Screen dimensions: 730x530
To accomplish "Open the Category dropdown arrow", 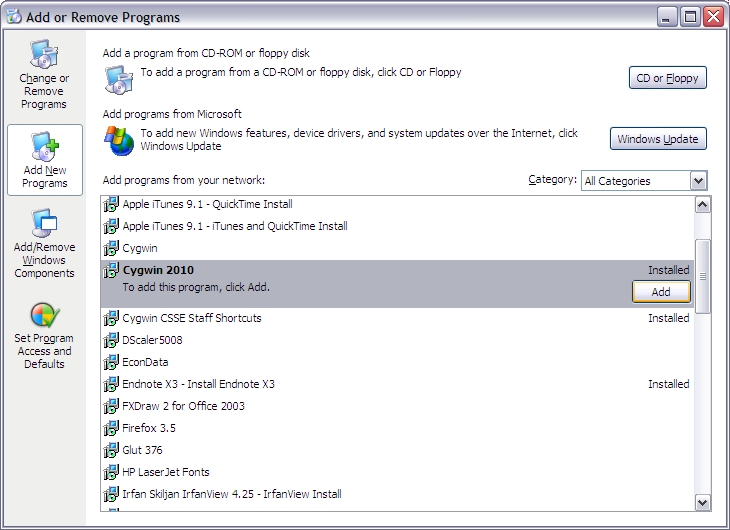I will click(x=698, y=181).
